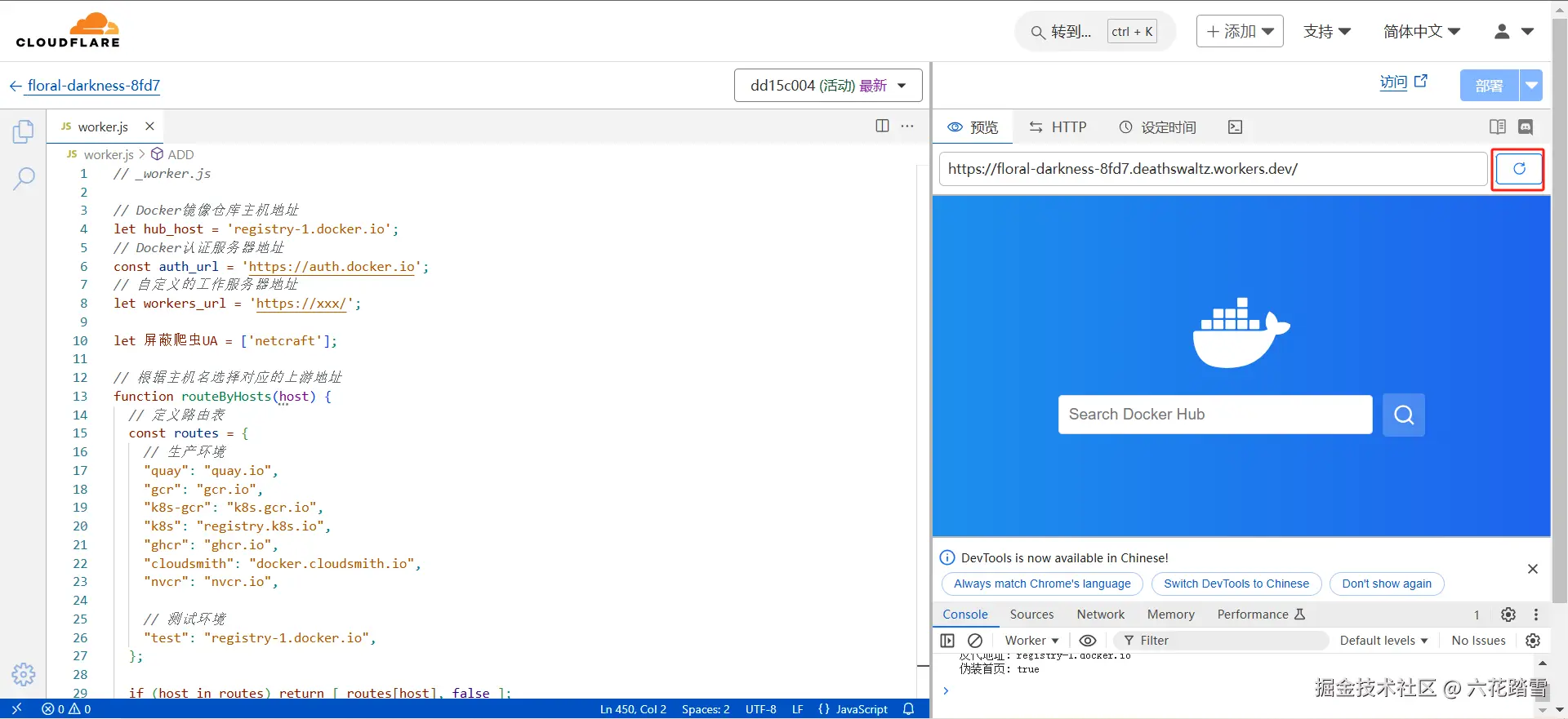
Task: Open the Explorer files icon in sidebar
Action: coord(24,131)
